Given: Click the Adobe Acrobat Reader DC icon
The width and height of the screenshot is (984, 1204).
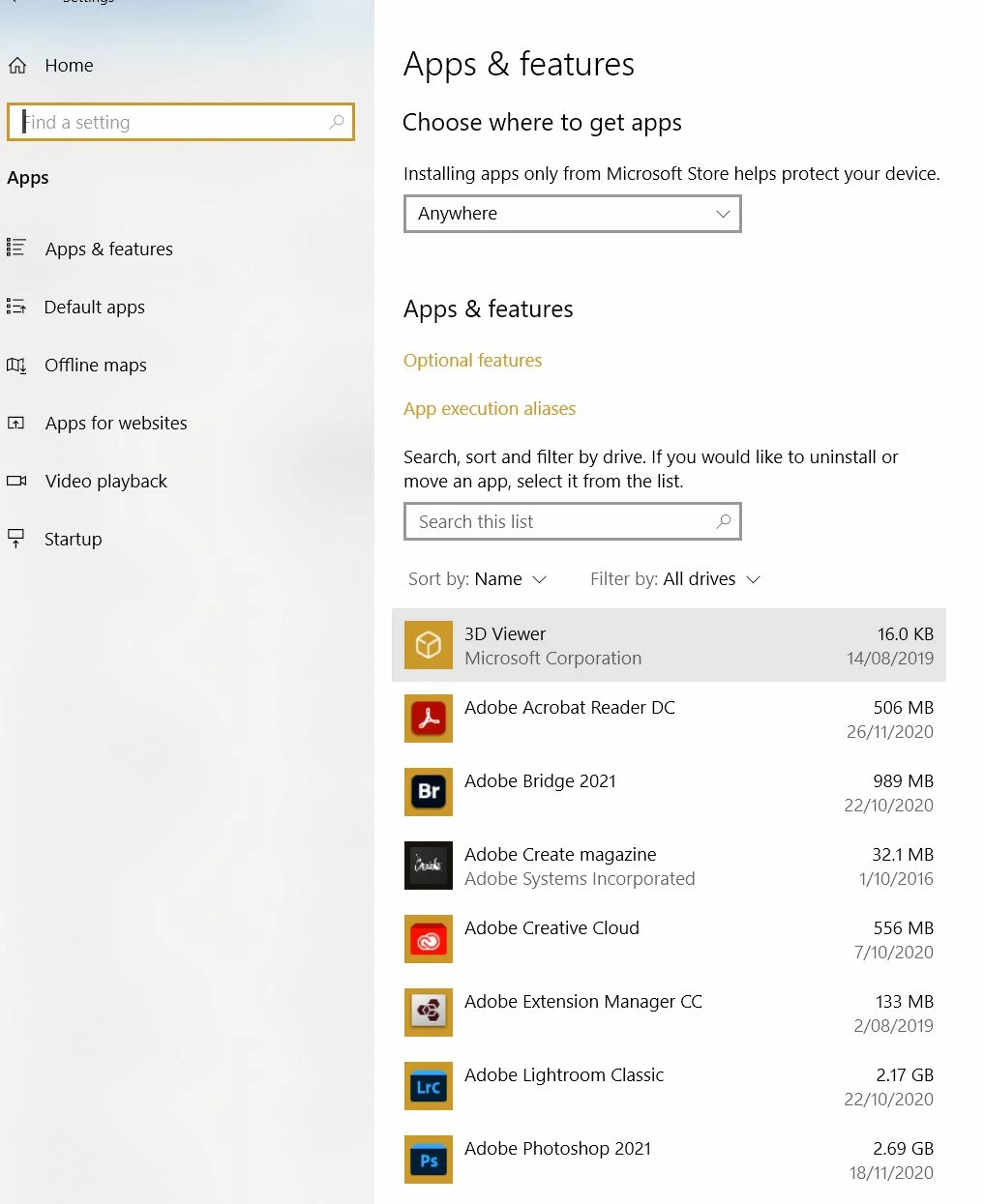Looking at the screenshot, I should click(x=429, y=719).
